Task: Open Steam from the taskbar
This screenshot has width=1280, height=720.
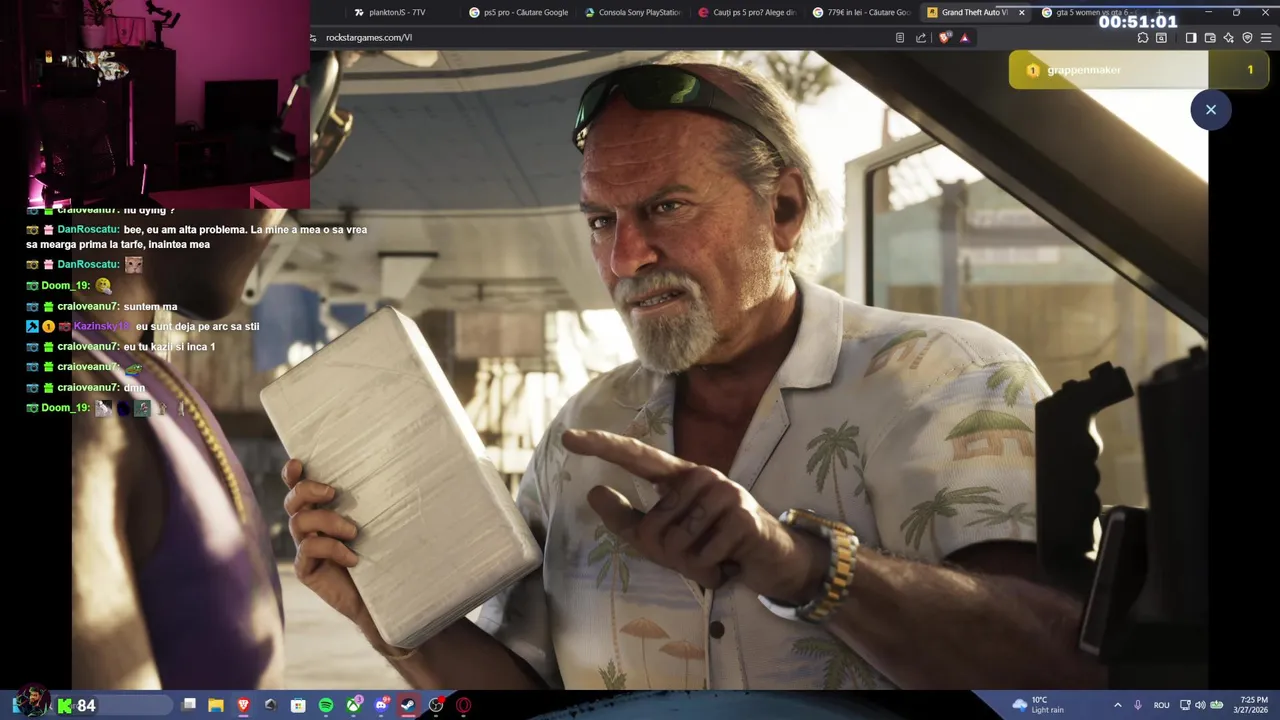Action: 408,705
